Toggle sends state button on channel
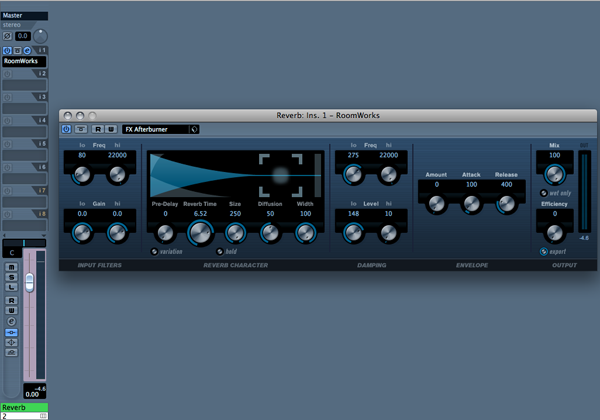The image size is (600, 420). pyautogui.click(x=11, y=352)
